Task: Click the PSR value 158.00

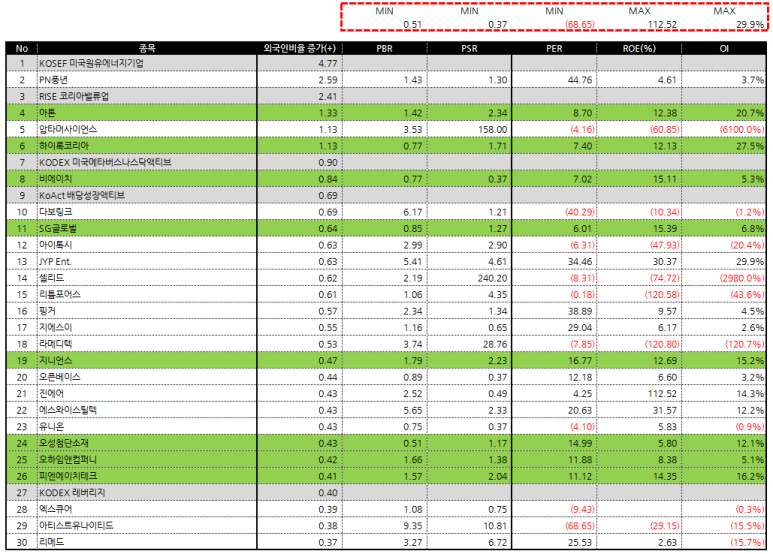Action: tap(492, 130)
